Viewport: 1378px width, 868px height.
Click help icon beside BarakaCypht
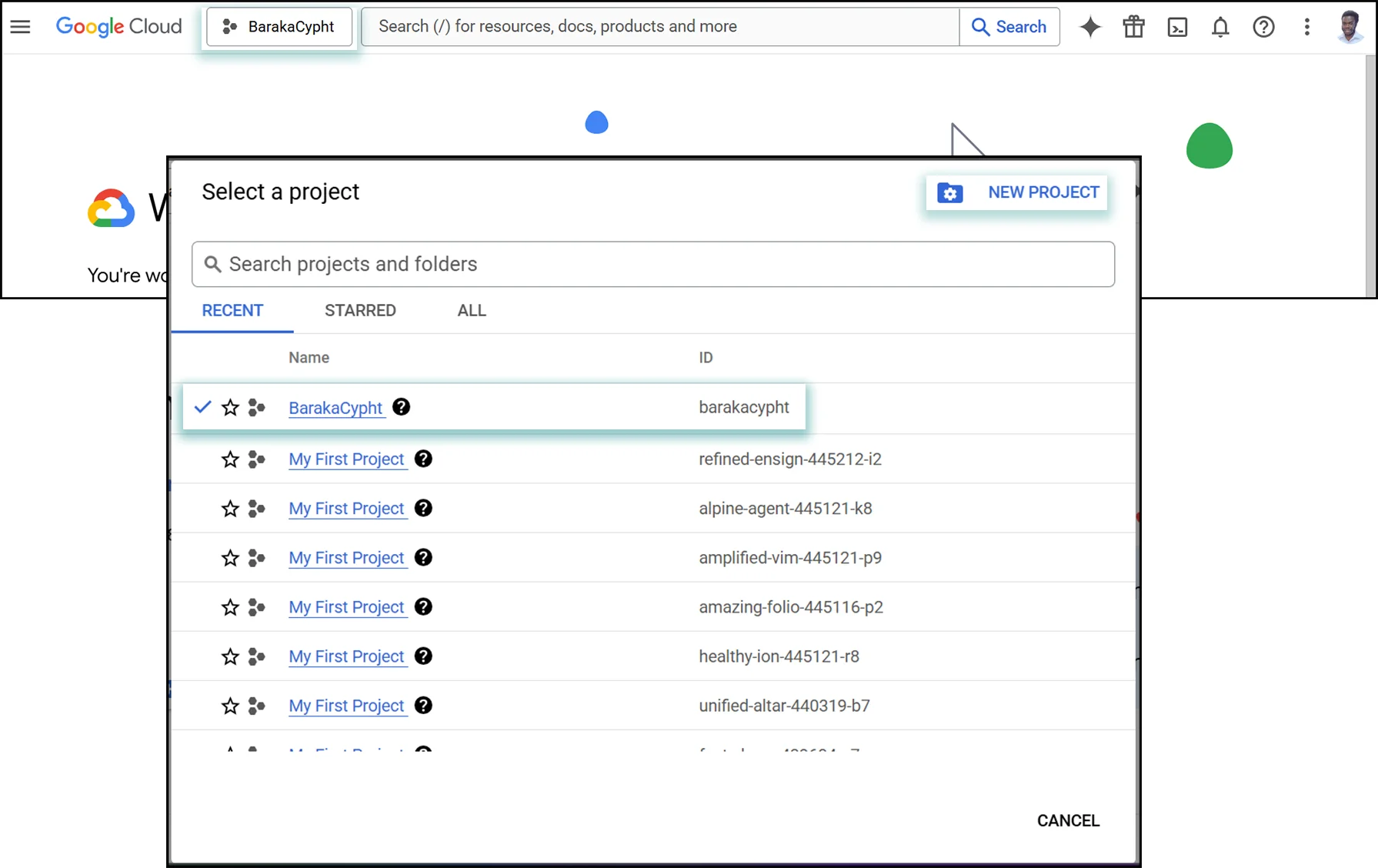point(401,406)
